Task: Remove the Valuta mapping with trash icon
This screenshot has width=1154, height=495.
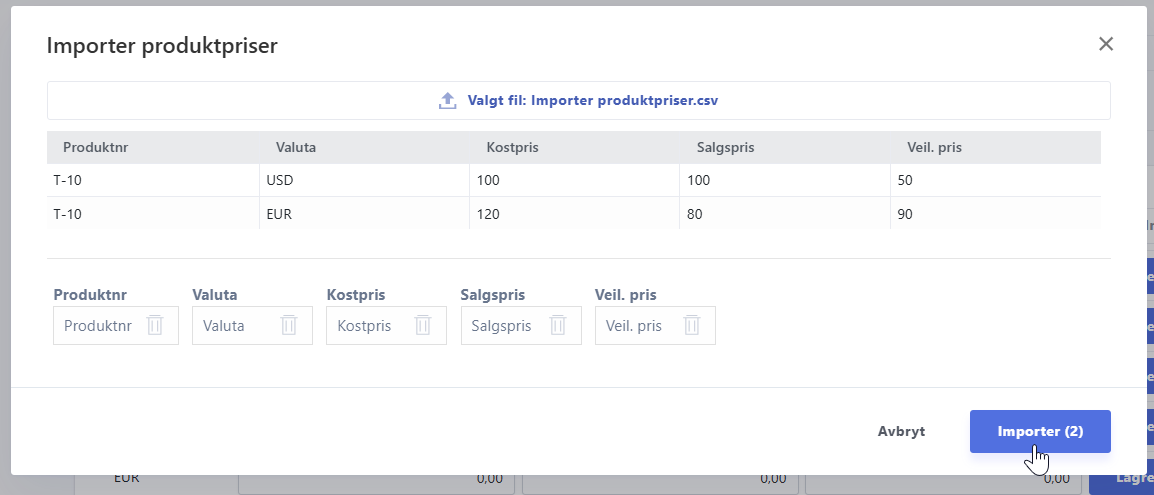Action: pos(289,326)
